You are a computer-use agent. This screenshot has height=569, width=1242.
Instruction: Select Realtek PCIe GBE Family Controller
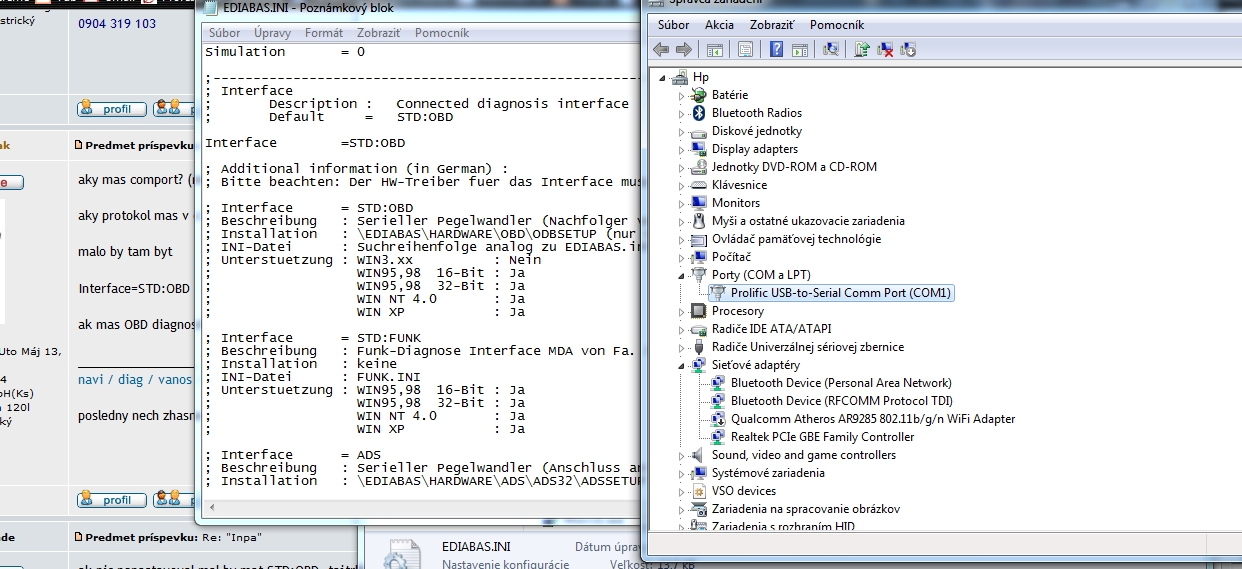coord(822,437)
